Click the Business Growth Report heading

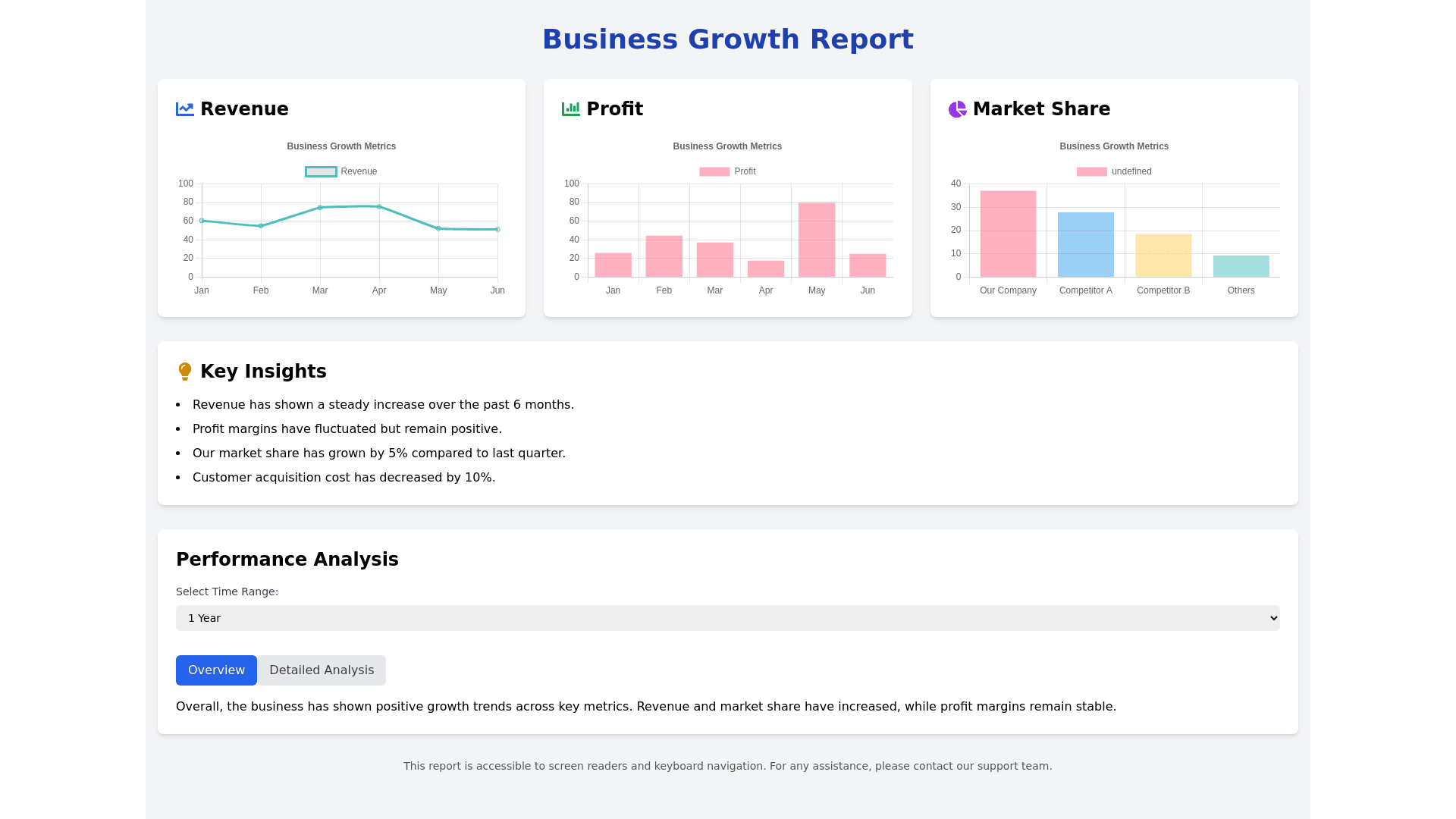(727, 39)
